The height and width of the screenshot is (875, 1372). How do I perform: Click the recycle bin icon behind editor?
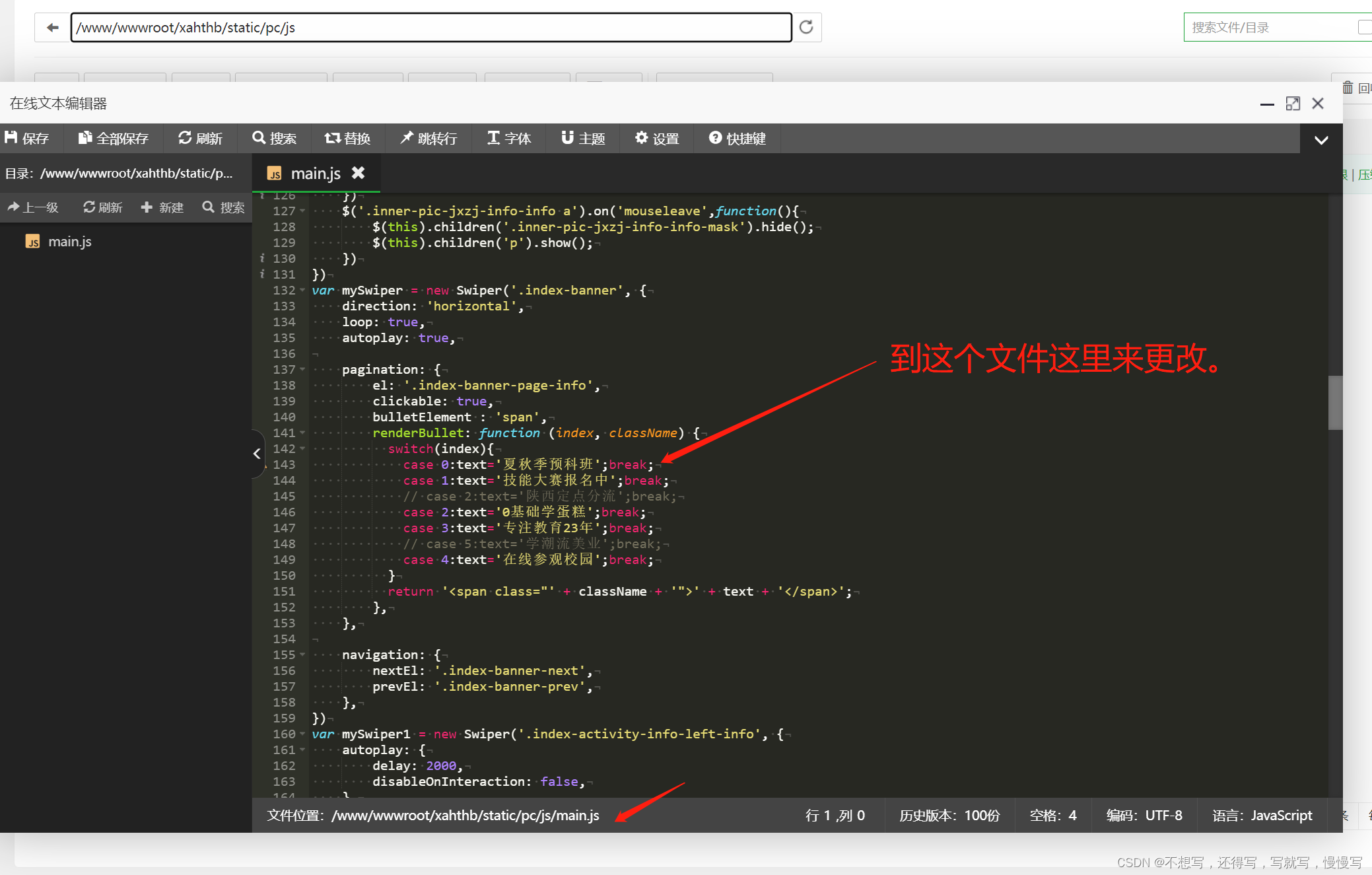click(x=1348, y=88)
